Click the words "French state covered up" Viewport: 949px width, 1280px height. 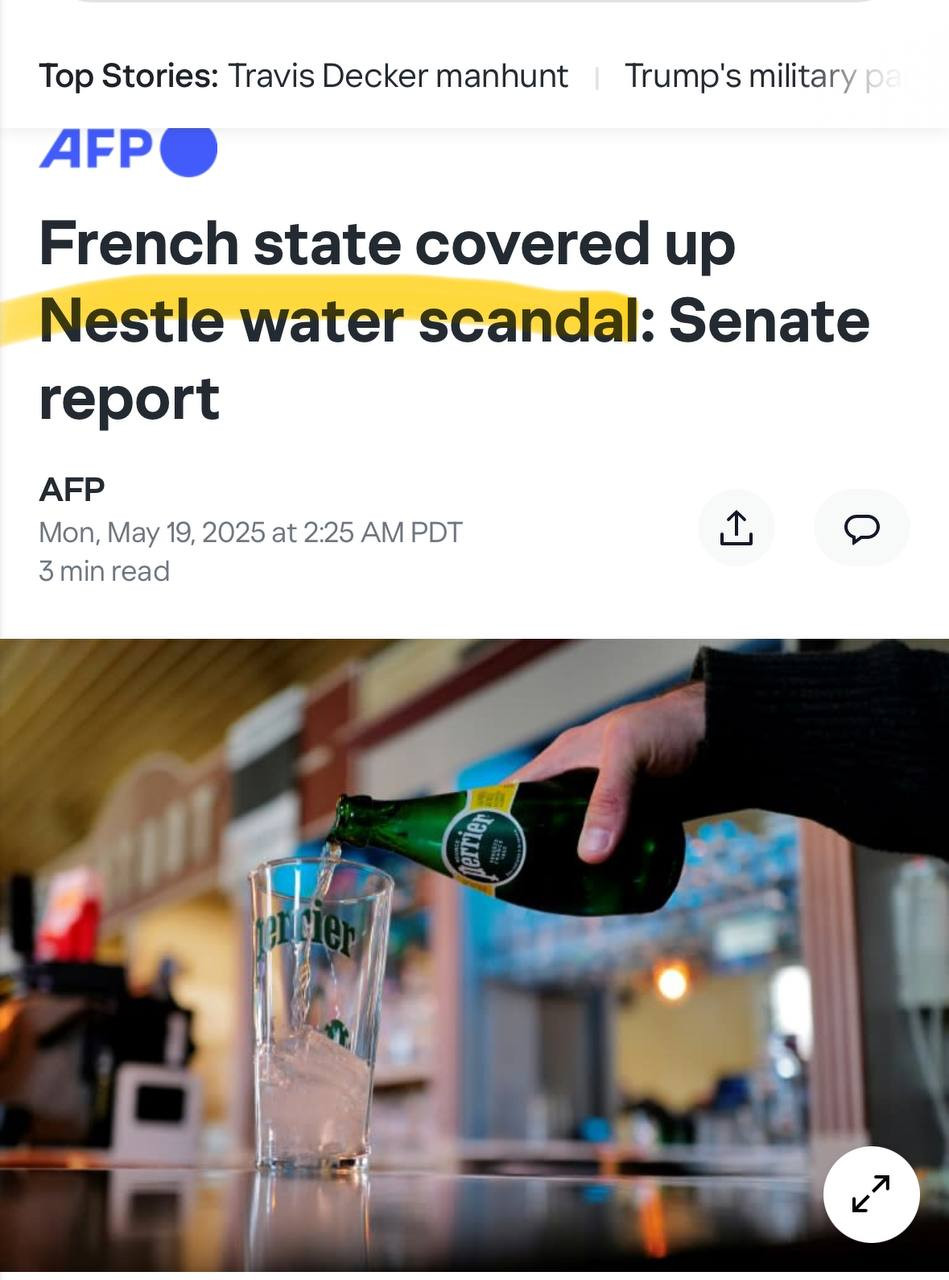(x=386, y=244)
